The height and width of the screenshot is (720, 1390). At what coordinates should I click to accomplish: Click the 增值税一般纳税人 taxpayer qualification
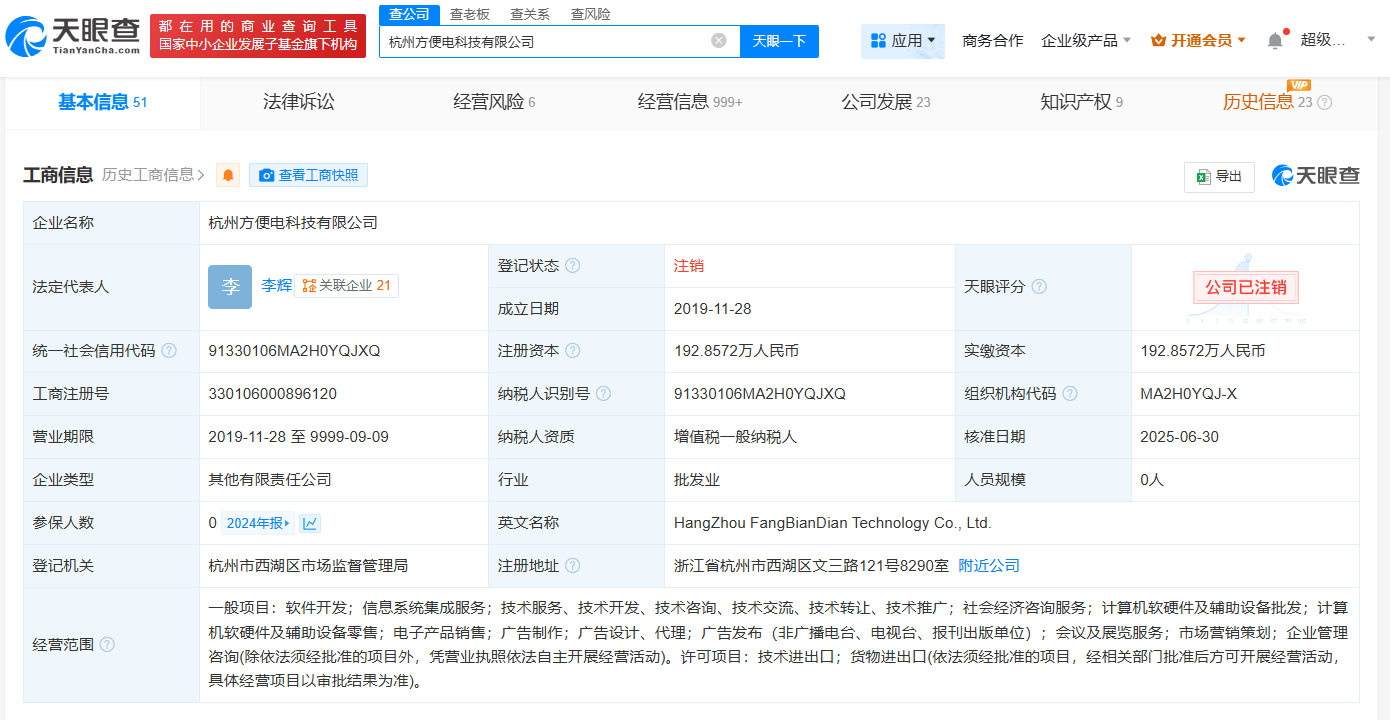[x=735, y=437]
